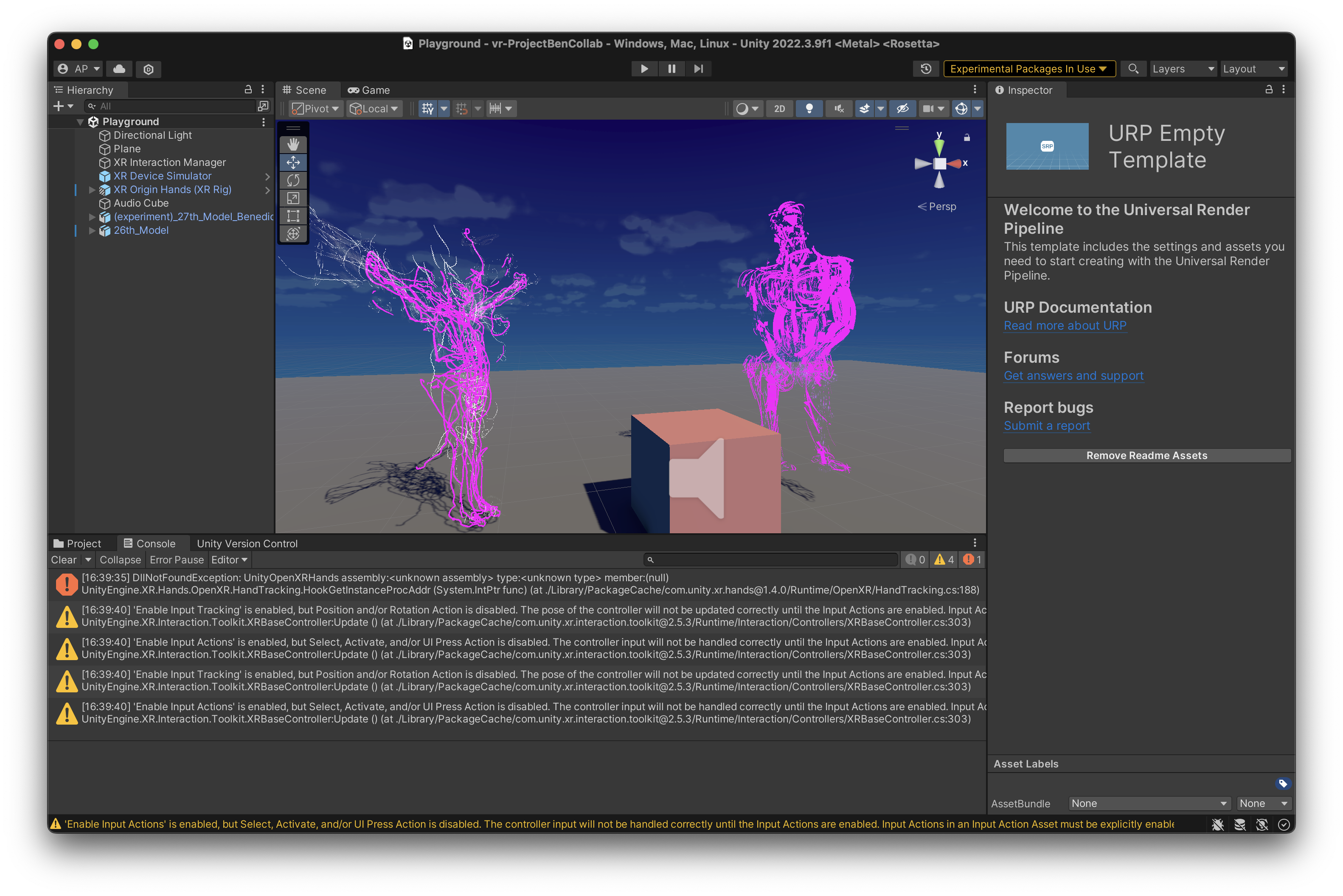Click the Step frame button
Viewport: 1343px width, 896px height.
click(698, 69)
